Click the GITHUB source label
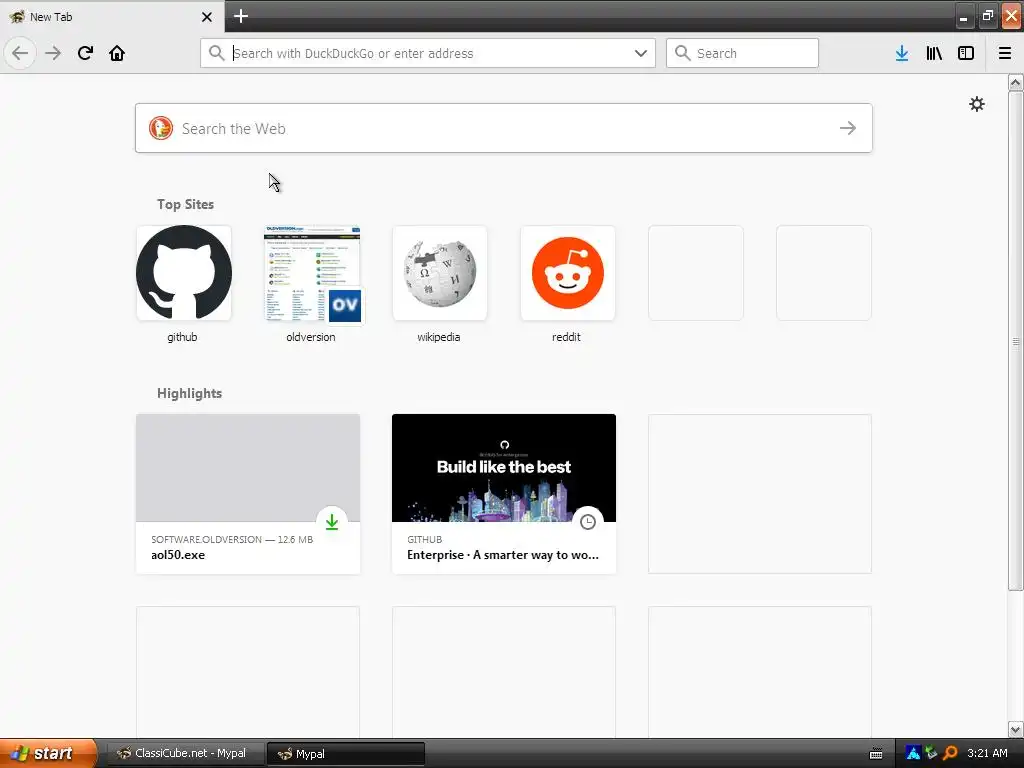Image resolution: width=1024 pixels, height=768 pixels. [424, 539]
